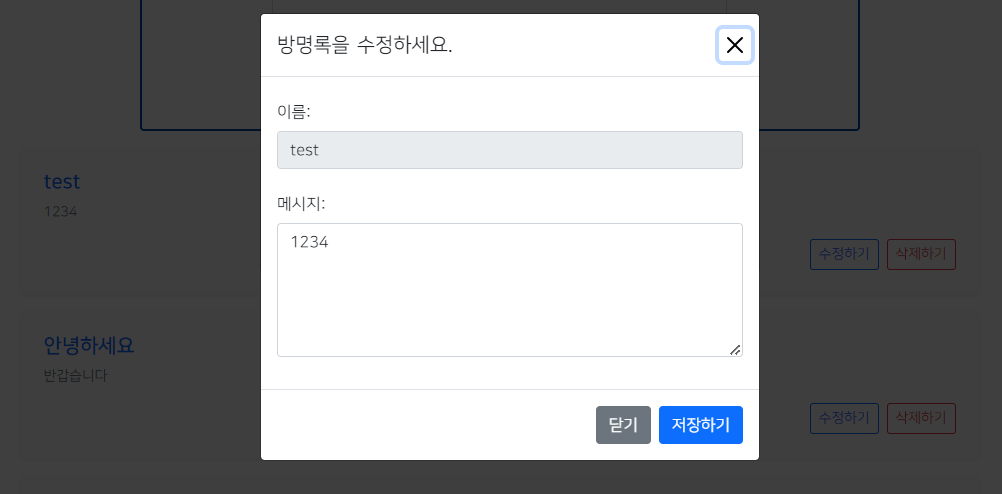The width and height of the screenshot is (1002, 494).
Task: Click the disabled 이름 field containing test
Action: (509, 150)
